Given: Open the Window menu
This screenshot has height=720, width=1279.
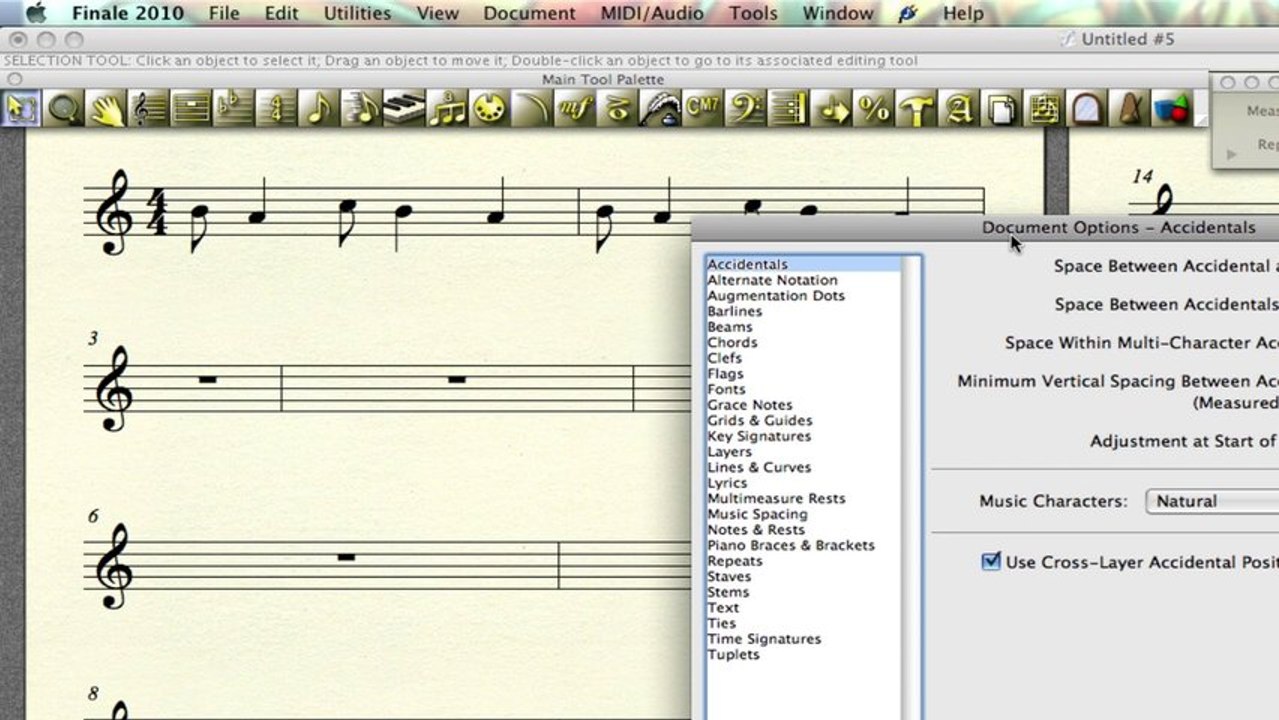Looking at the screenshot, I should click(838, 13).
